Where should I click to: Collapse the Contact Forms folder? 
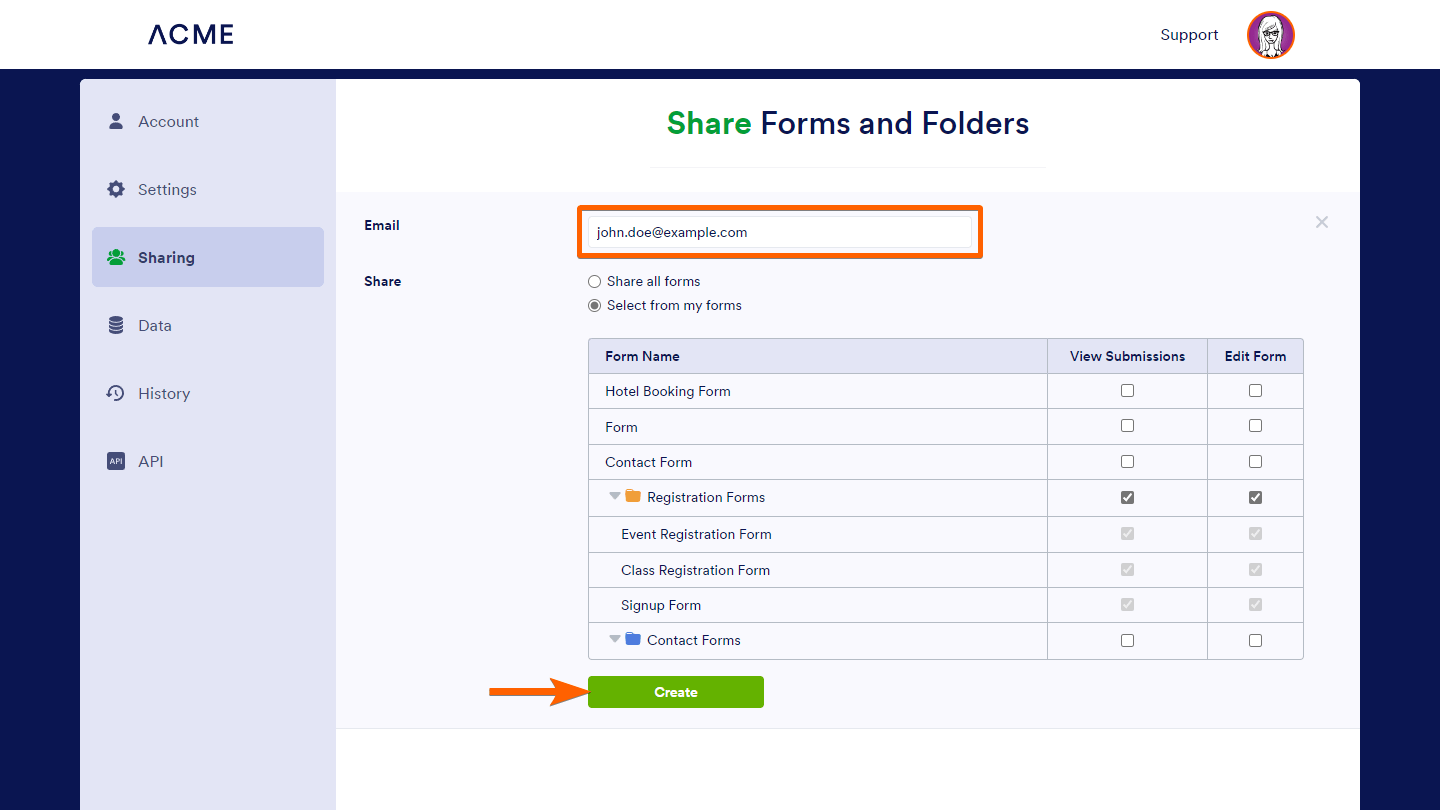[x=614, y=639]
